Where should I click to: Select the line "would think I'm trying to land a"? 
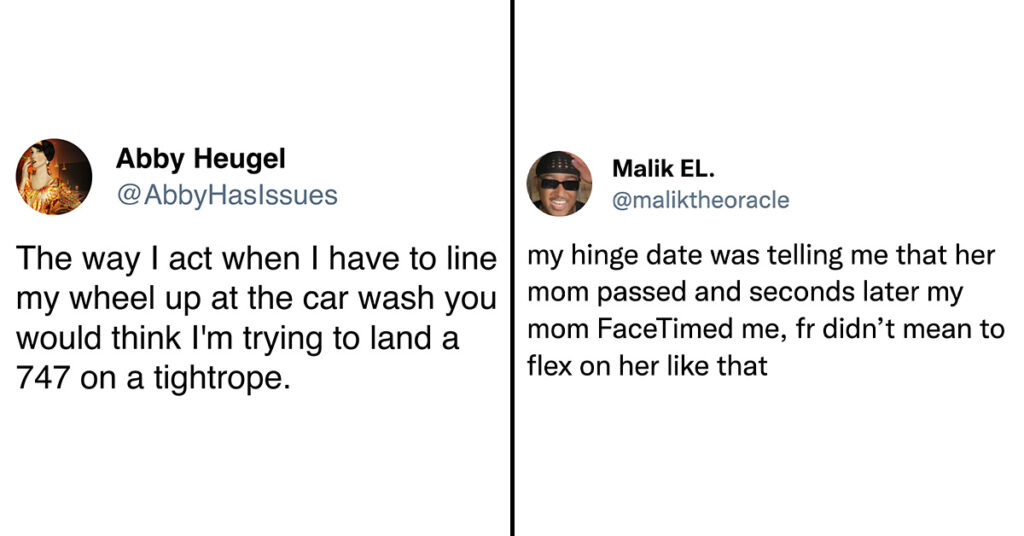click(238, 338)
